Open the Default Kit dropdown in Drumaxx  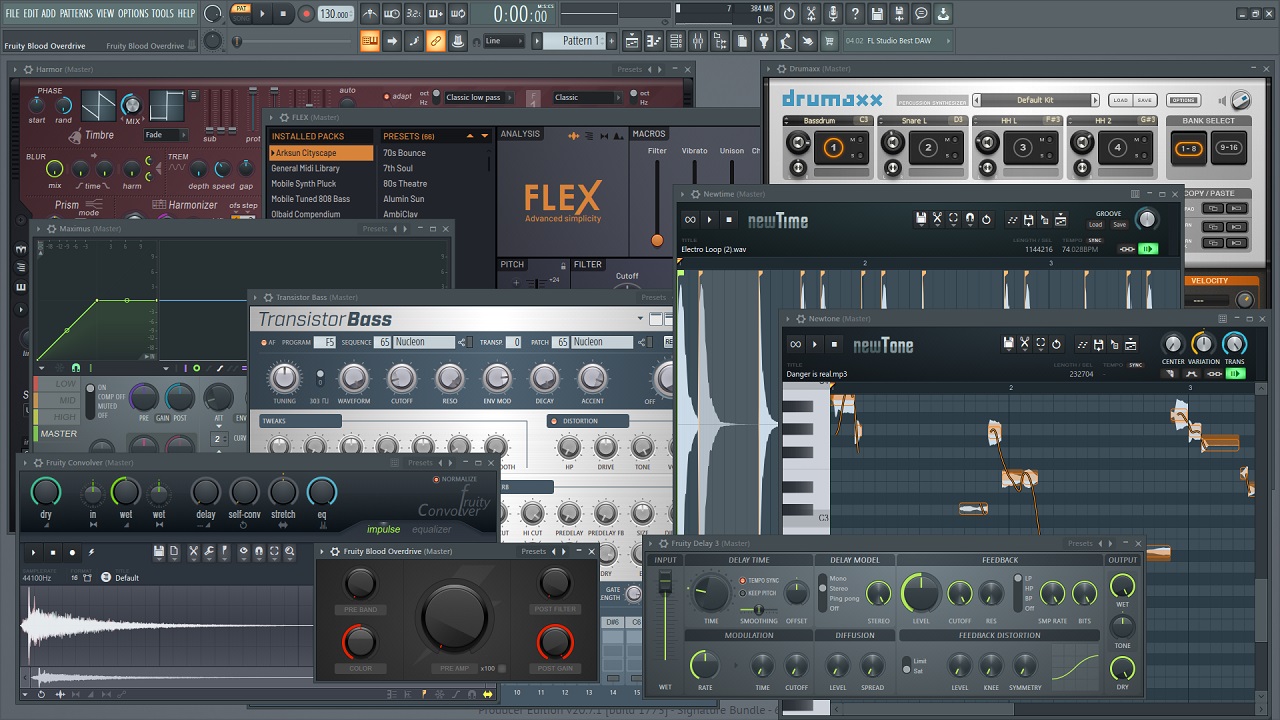tap(1036, 100)
